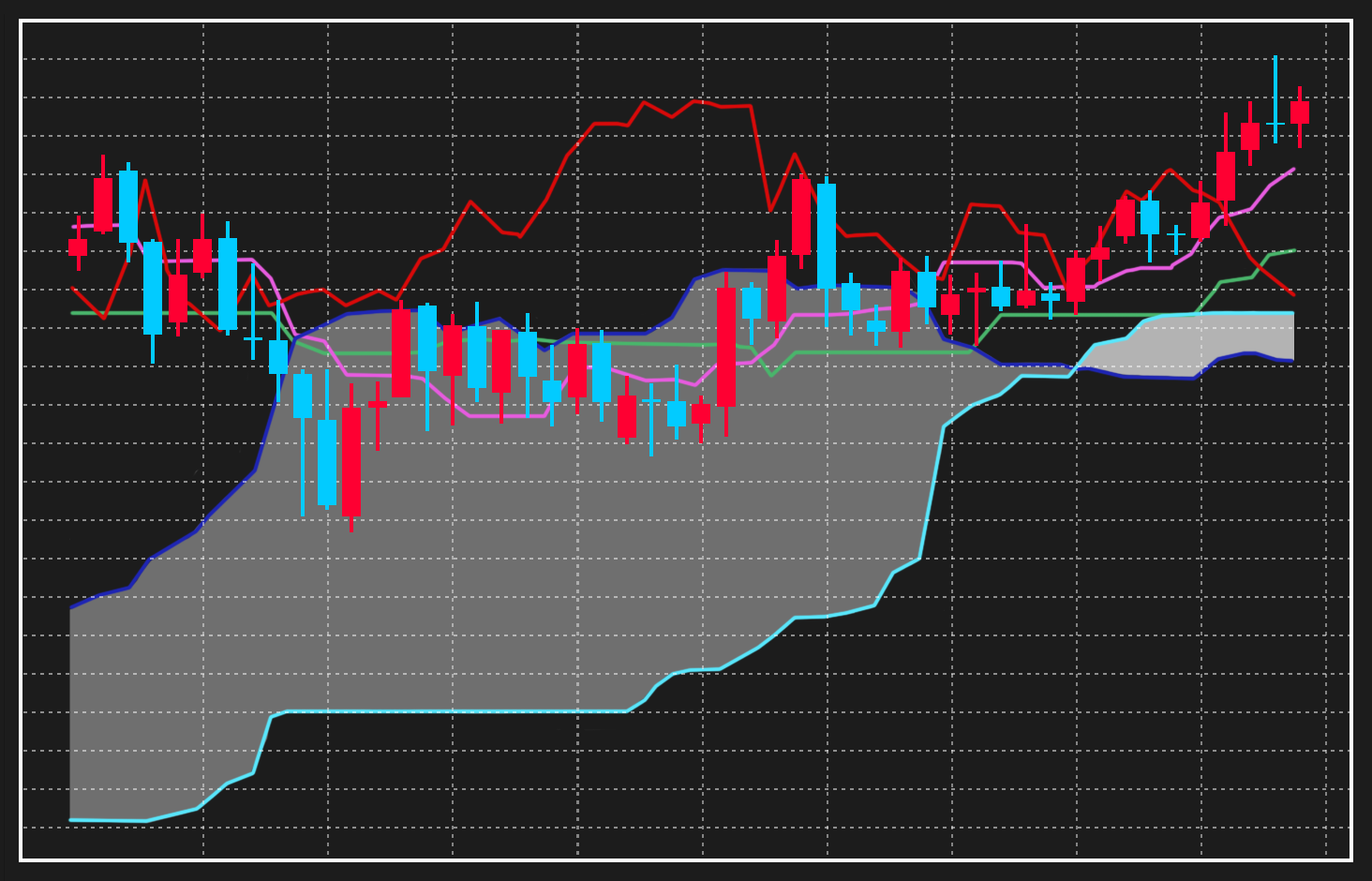Click the right end of the green line
This screenshot has width=1372, height=881.
(x=1294, y=250)
